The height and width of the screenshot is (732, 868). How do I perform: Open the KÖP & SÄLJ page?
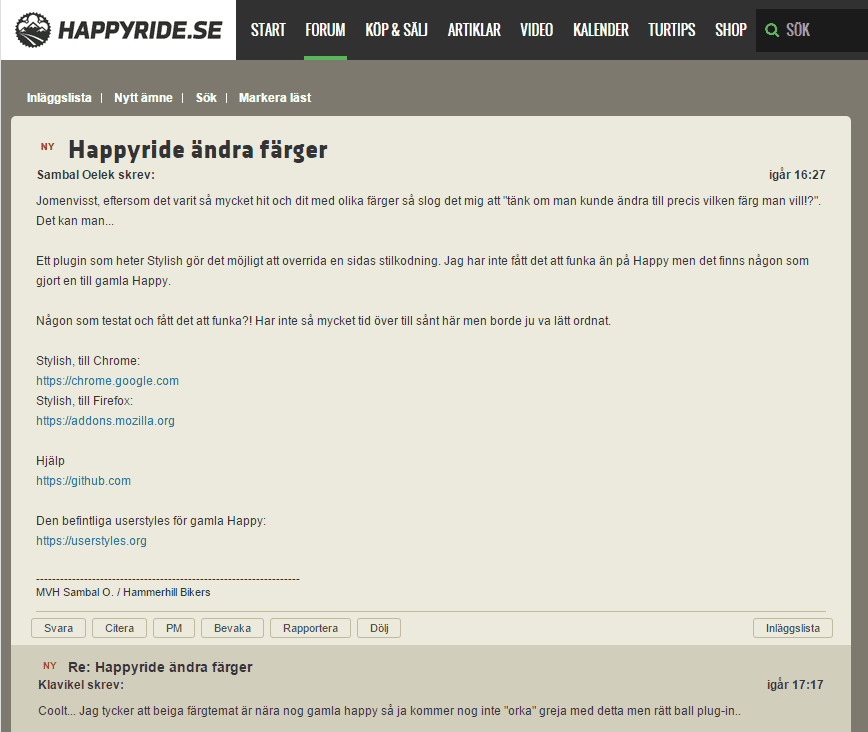396,30
